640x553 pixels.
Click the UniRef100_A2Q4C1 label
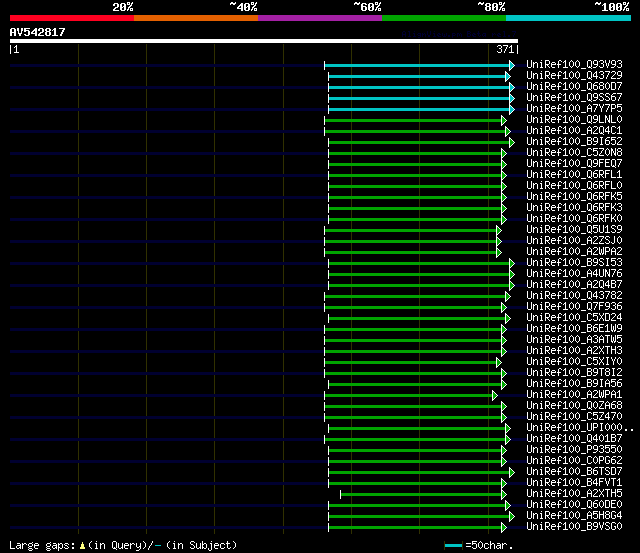[x=574, y=131]
